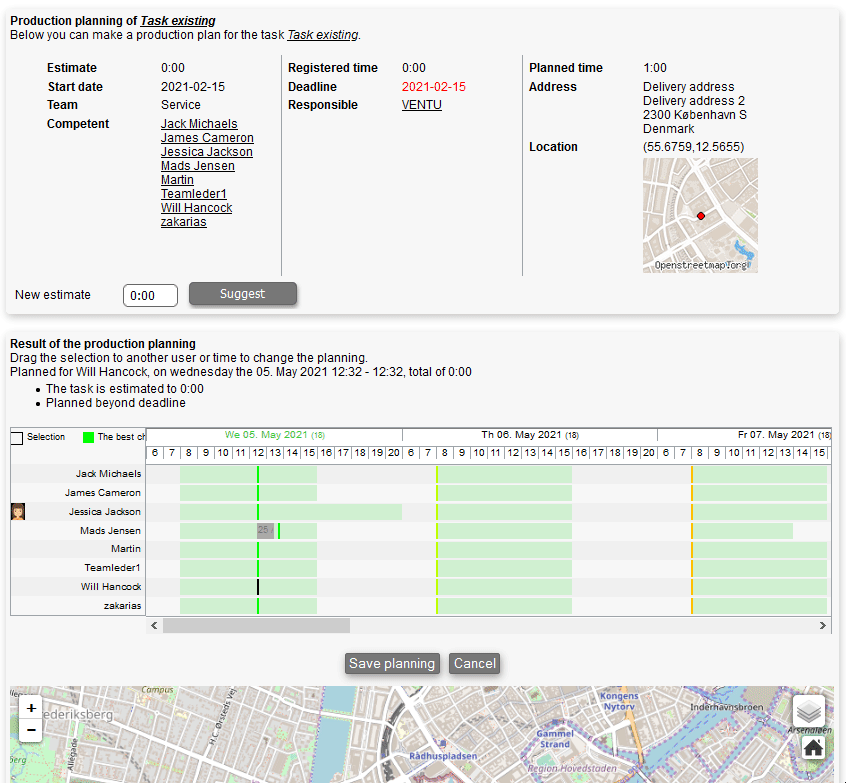Open Task existing link in heading

(177, 20)
